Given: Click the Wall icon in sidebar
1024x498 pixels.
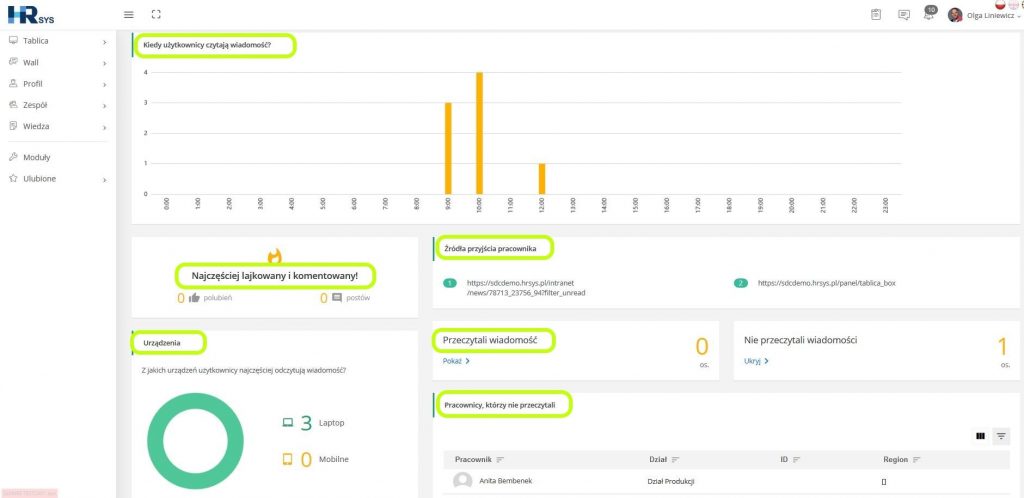Looking at the screenshot, I should tap(13, 62).
